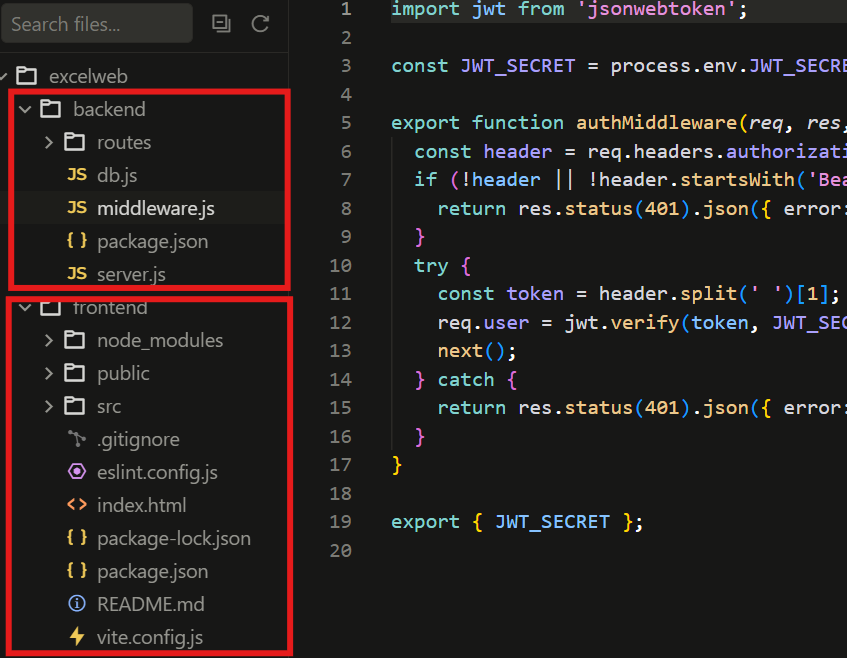Open the vite.config.js file
847x658 pixels.
[x=150, y=637]
